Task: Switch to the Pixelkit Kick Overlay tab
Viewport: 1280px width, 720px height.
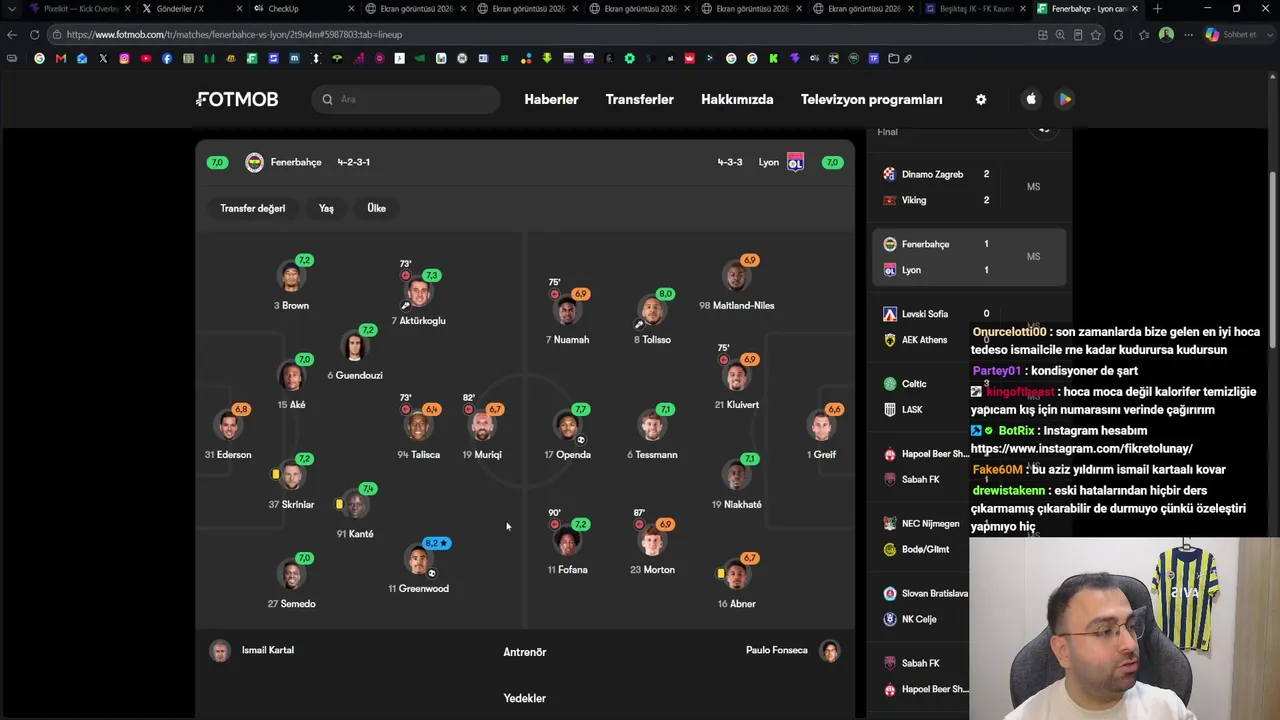Action: [80, 9]
